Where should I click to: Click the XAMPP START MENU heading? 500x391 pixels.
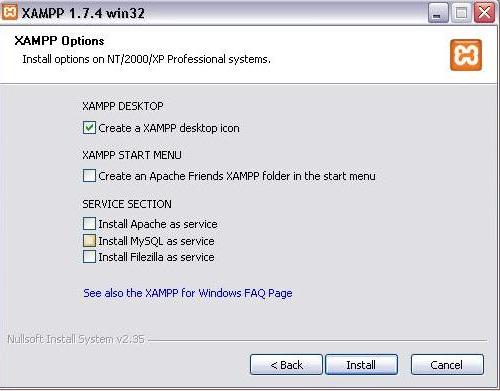(x=132, y=155)
